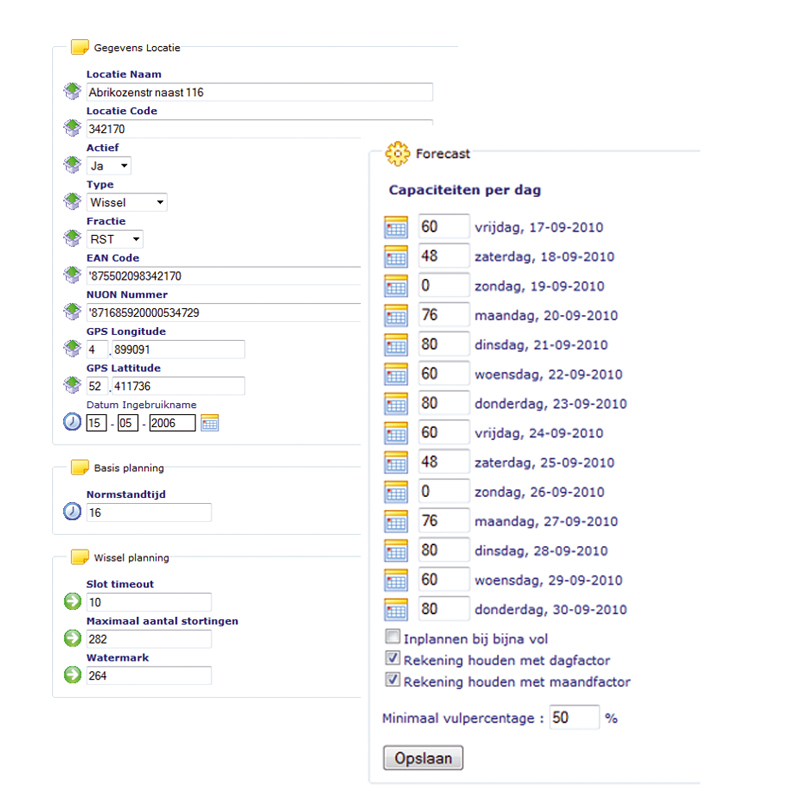800x800 pixels.
Task: Click the clock icon next to Normstandtijd
Action: click(72, 512)
